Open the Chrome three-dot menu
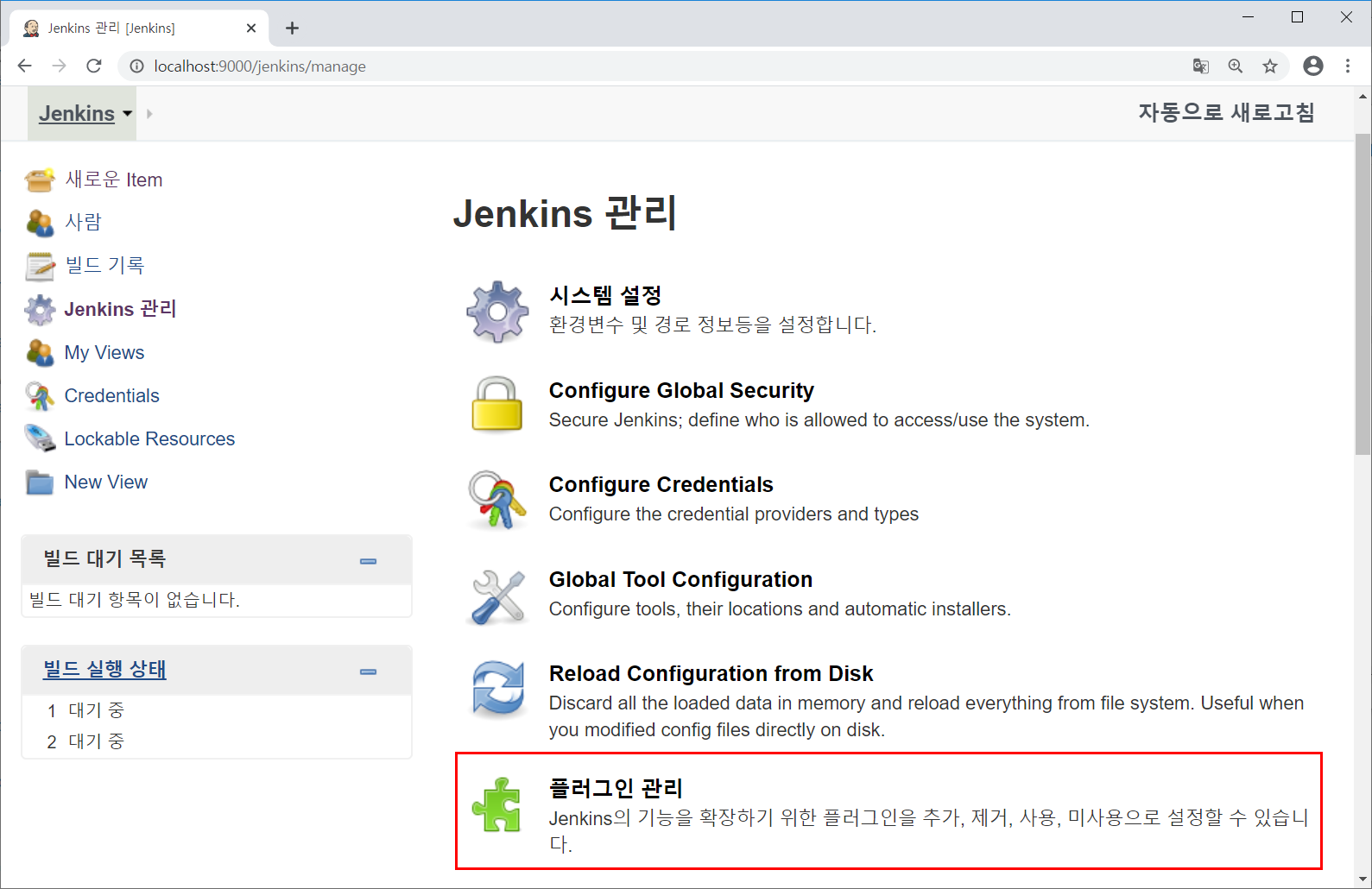 click(x=1348, y=66)
